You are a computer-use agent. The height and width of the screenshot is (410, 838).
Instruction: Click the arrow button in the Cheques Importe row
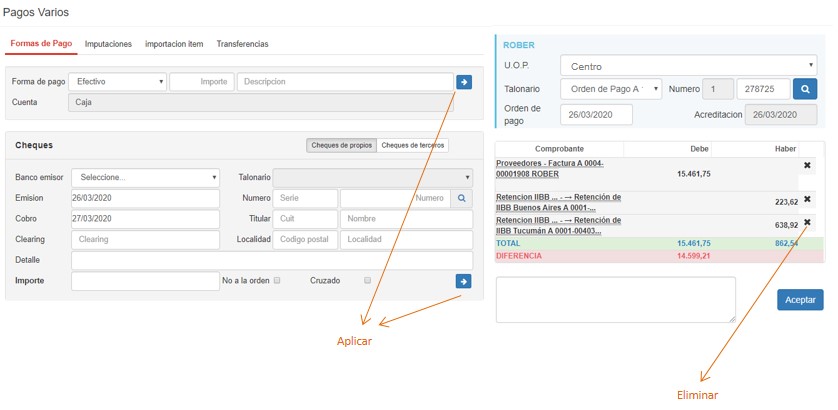pos(463,281)
